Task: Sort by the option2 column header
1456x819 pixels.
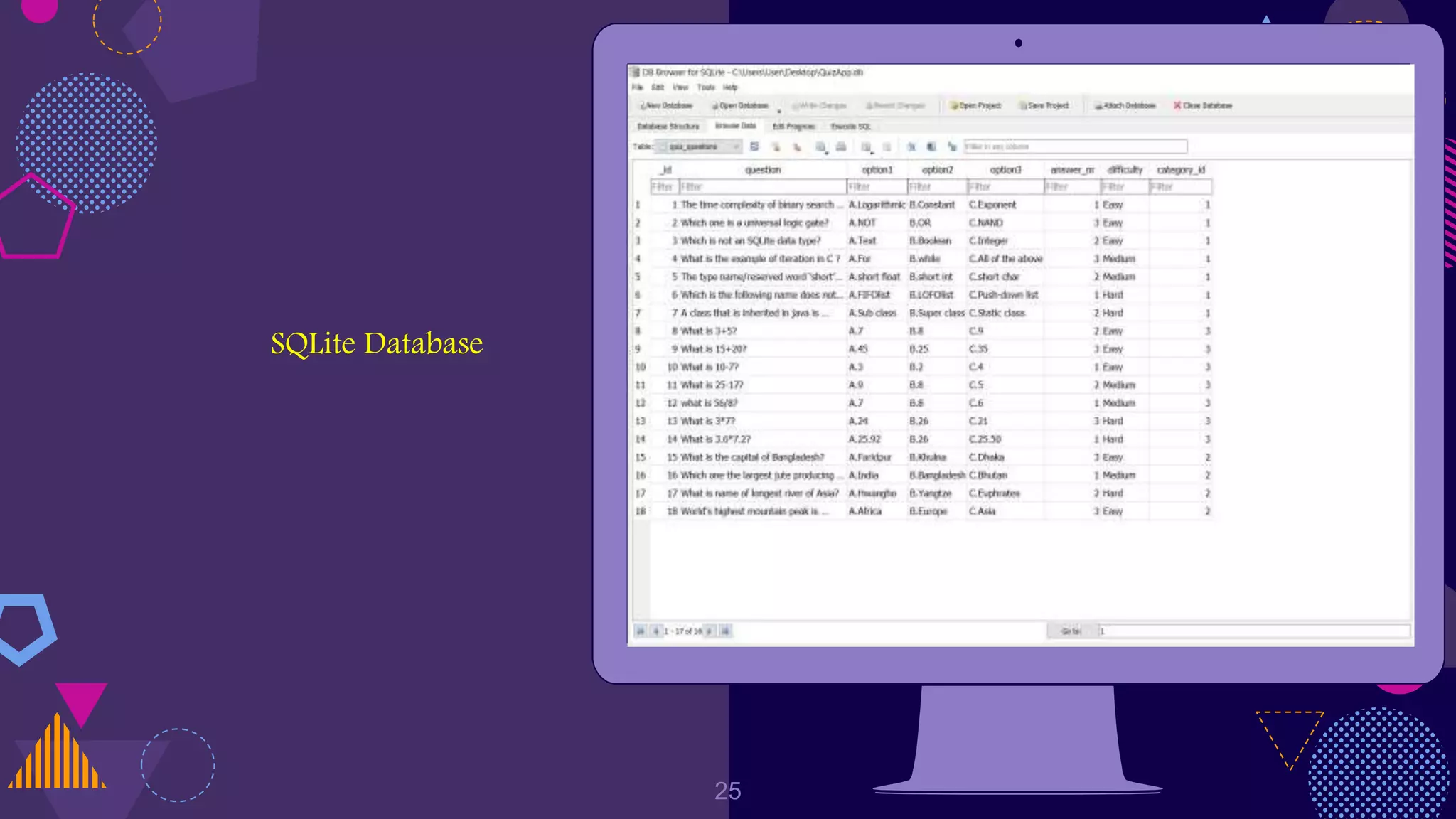Action: (938, 170)
